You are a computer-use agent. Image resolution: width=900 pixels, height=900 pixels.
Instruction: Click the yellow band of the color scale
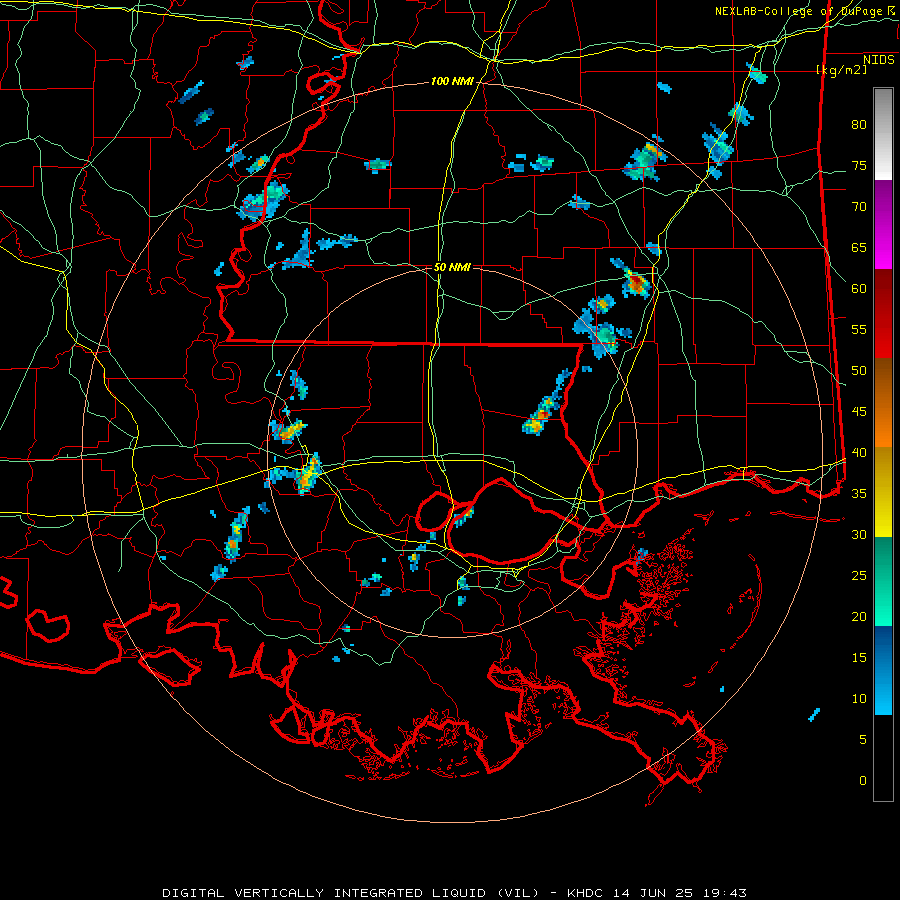[883, 492]
